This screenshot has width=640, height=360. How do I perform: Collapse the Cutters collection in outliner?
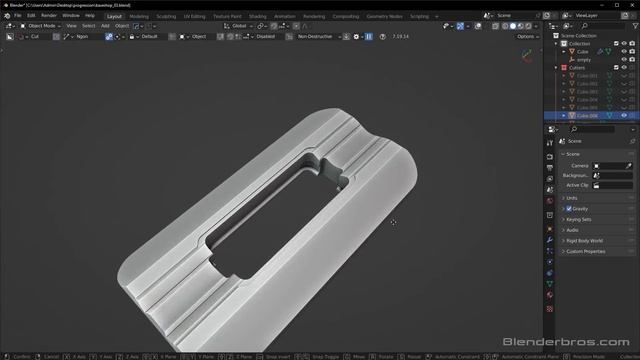[556, 68]
